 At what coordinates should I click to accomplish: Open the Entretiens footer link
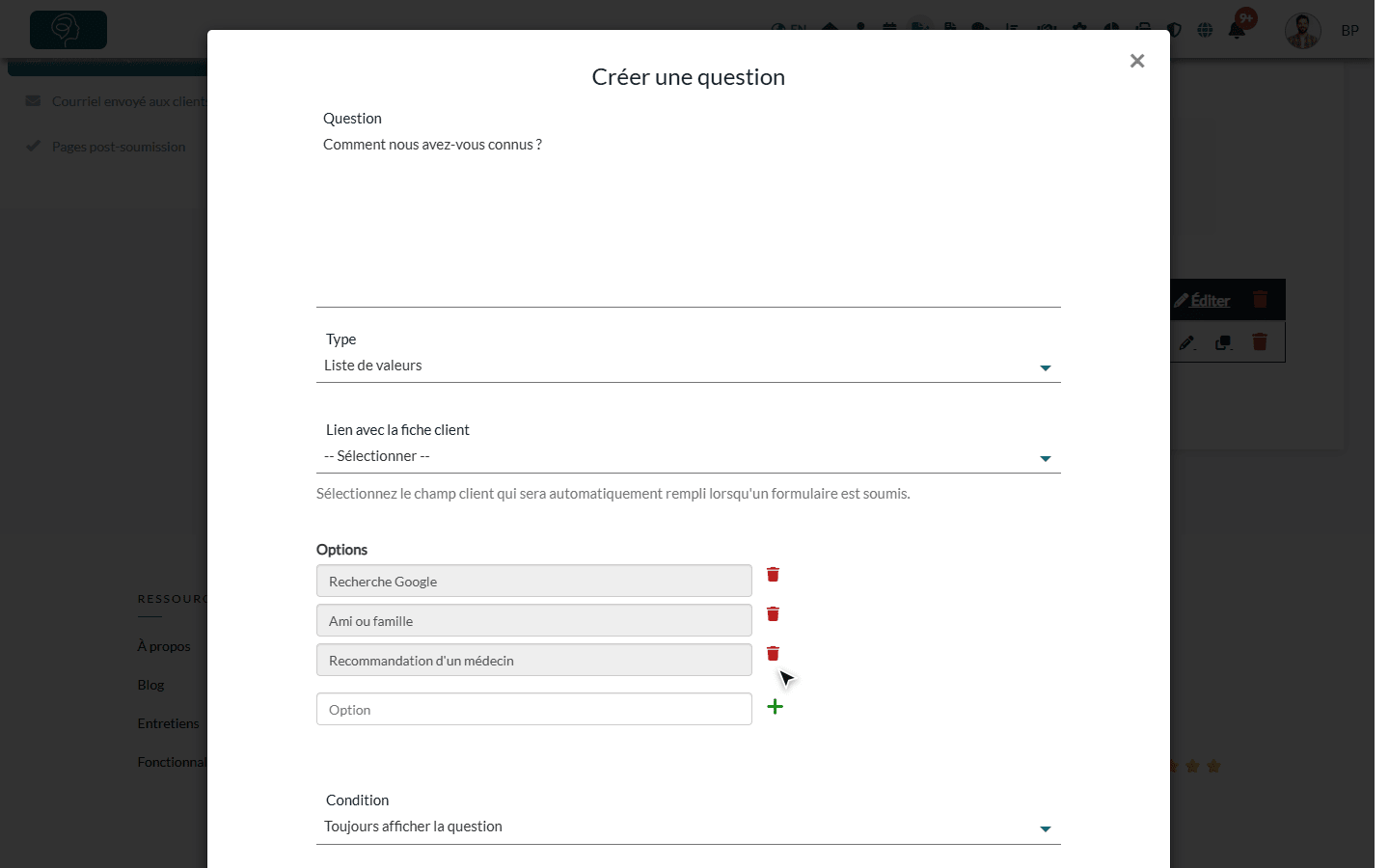coord(168,723)
